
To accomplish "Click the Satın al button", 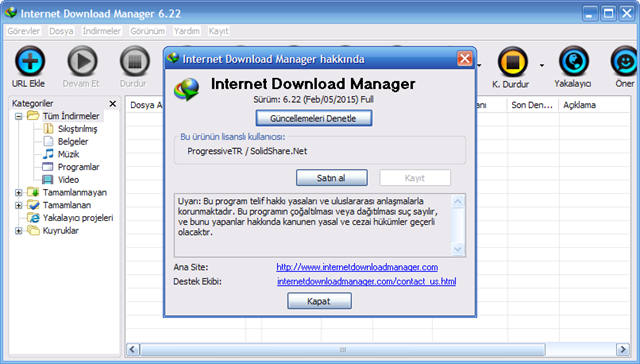I will tap(331, 178).
